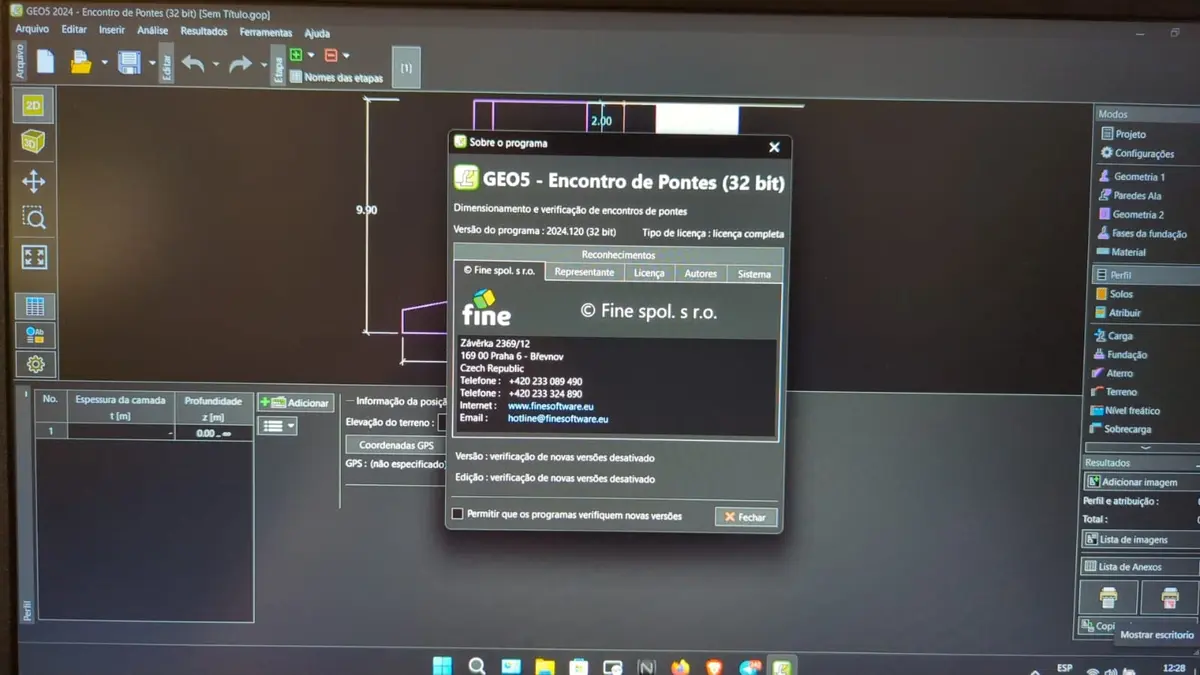Open the Windows Start menu

point(442,666)
